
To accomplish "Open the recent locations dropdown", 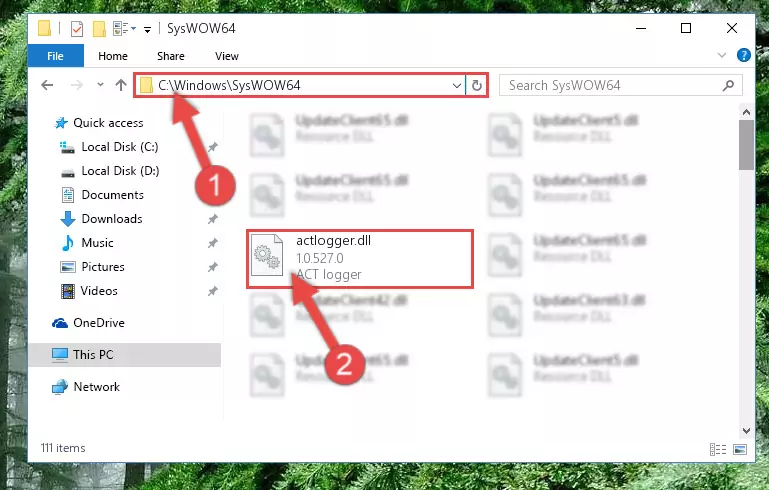I will [x=100, y=85].
